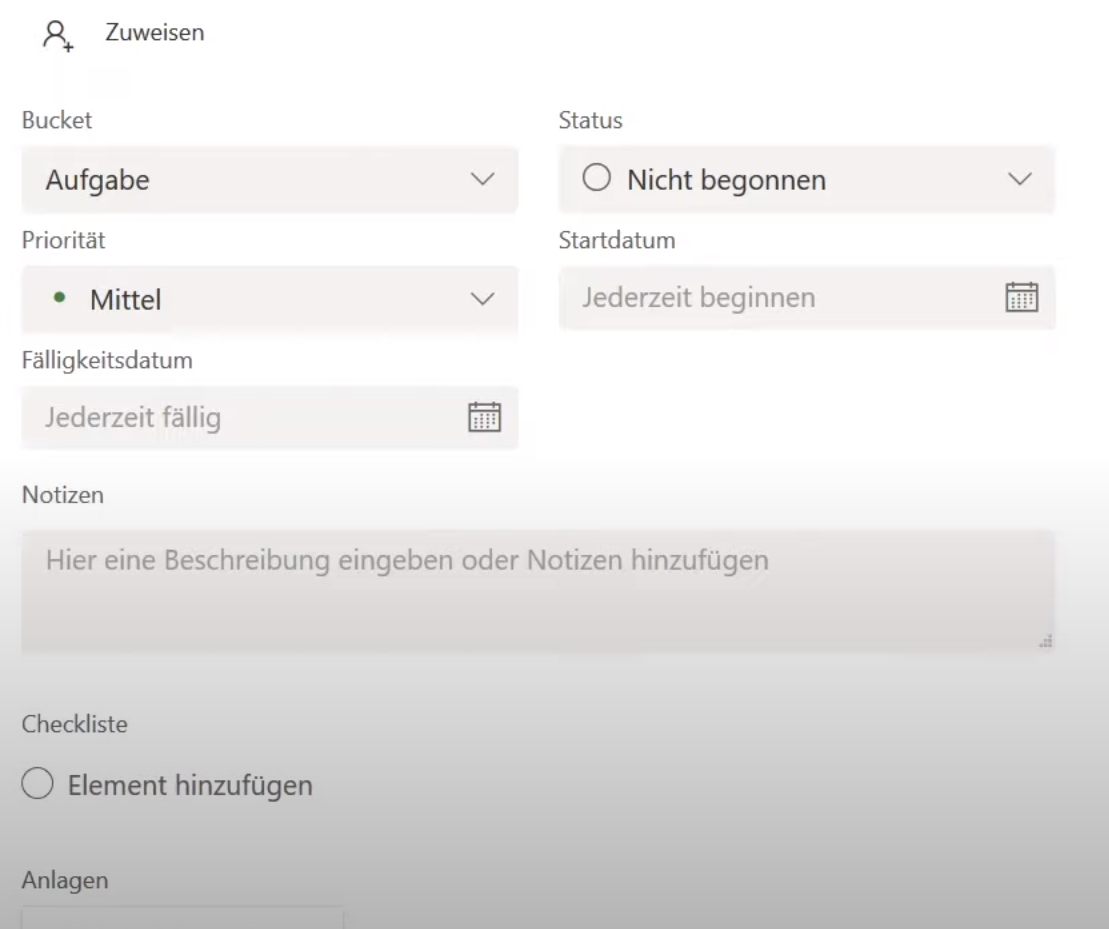
Task: Open the Fälligkeitsdatum calendar picker icon
Action: pyautogui.click(x=484, y=416)
